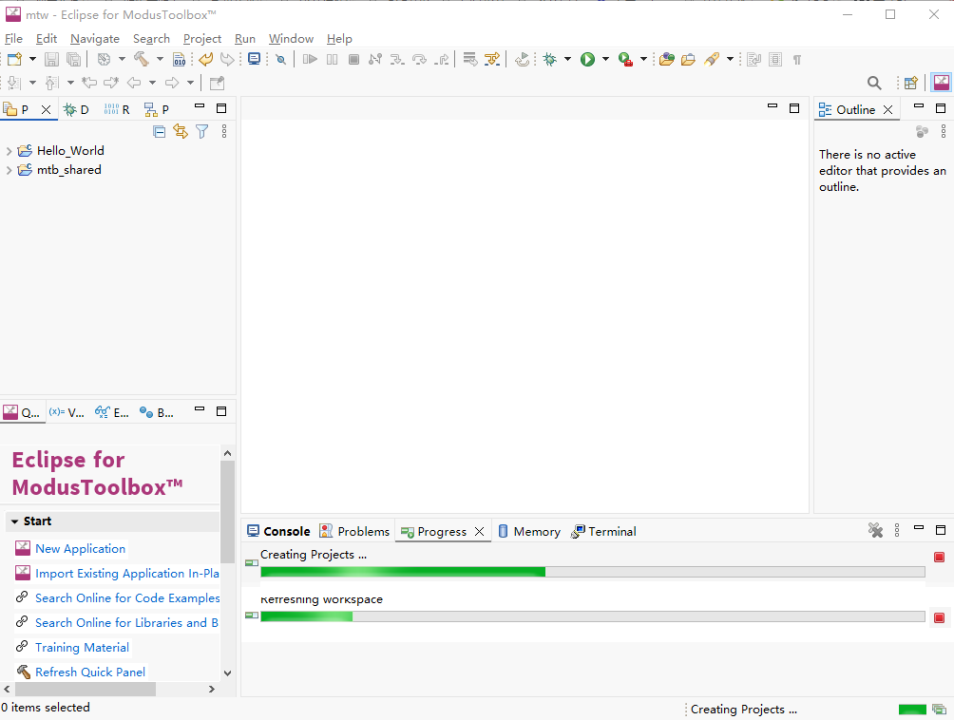Select the ModusToolbox perspective button
954x720 pixels.
click(x=941, y=82)
